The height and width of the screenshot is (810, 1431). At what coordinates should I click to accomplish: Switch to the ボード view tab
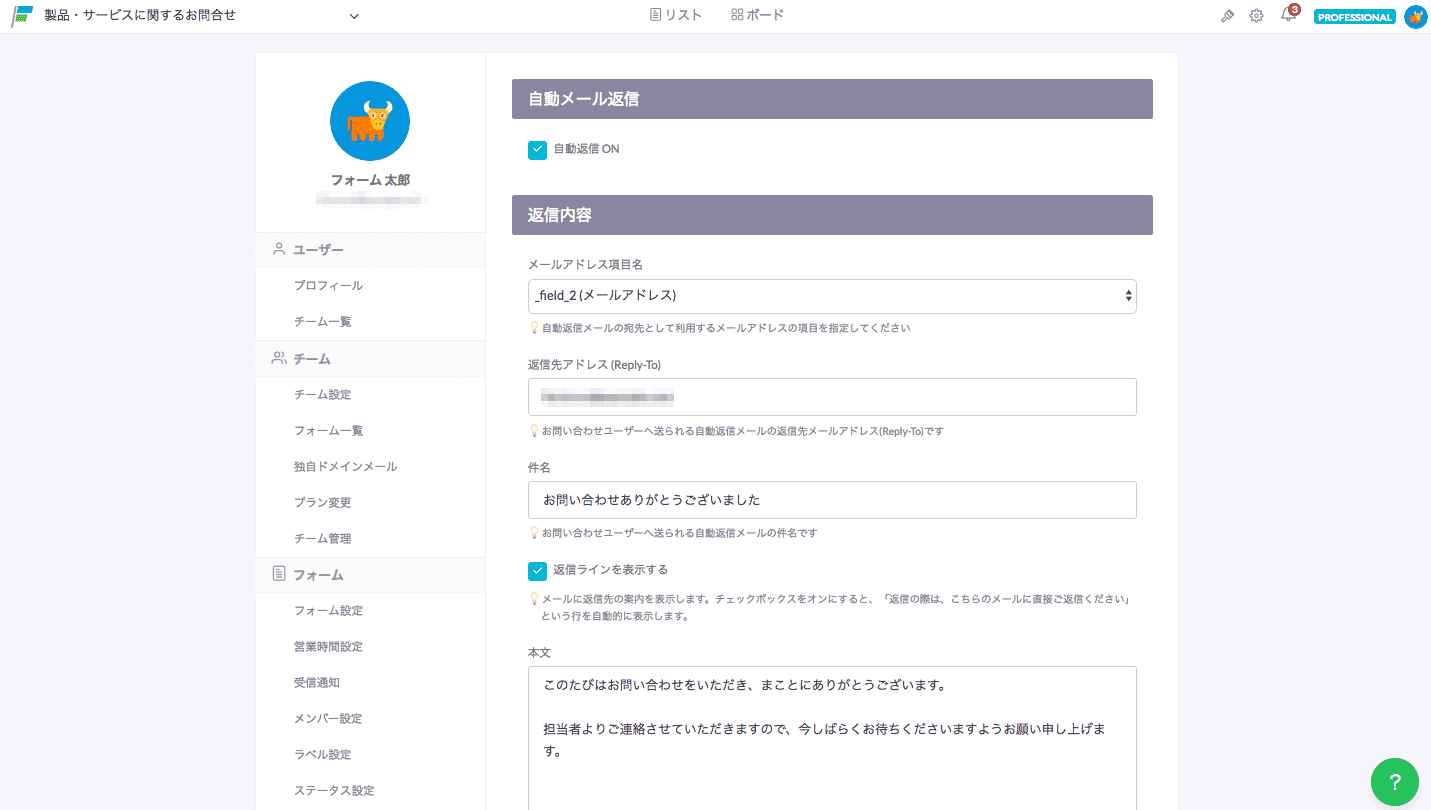[x=757, y=14]
